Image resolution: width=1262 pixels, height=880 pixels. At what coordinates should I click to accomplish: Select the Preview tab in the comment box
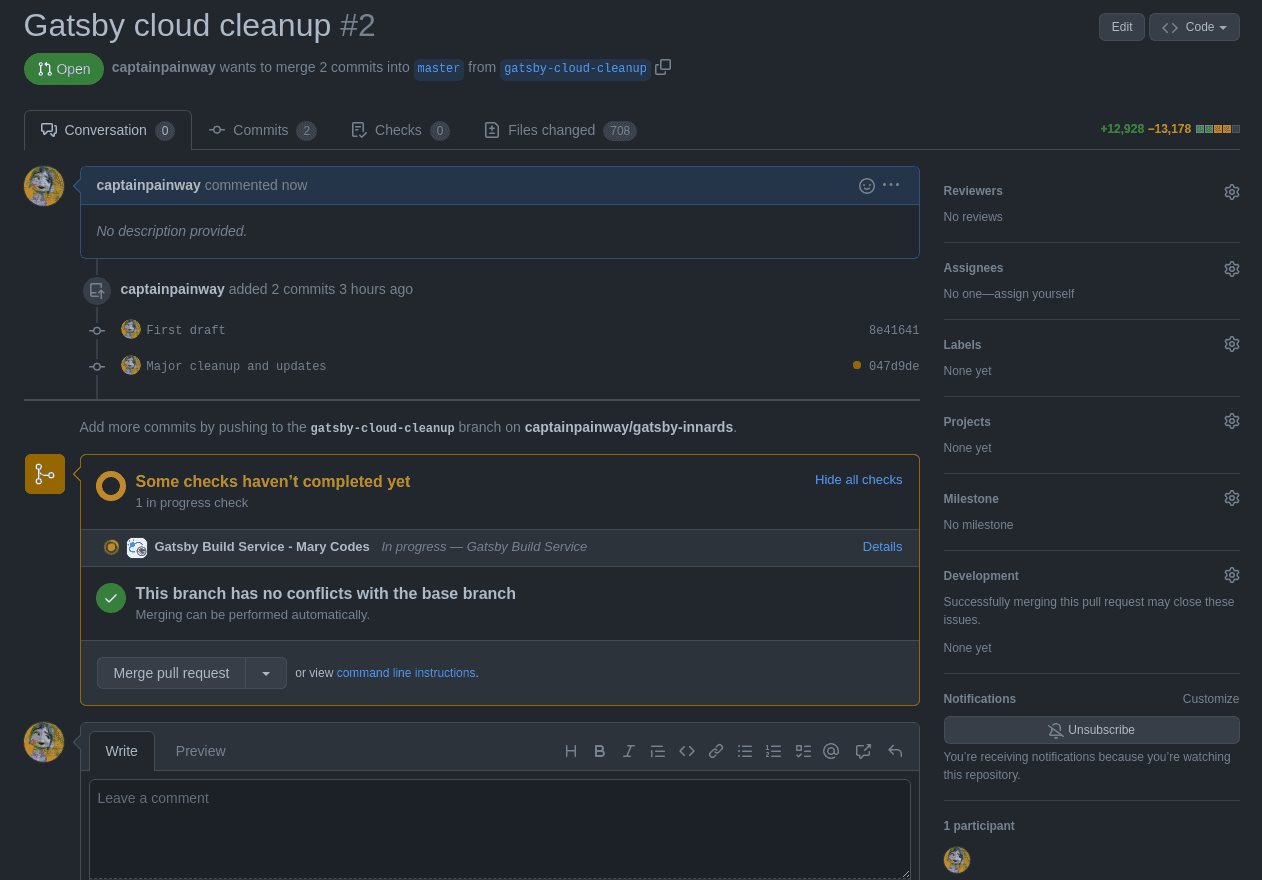[201, 751]
